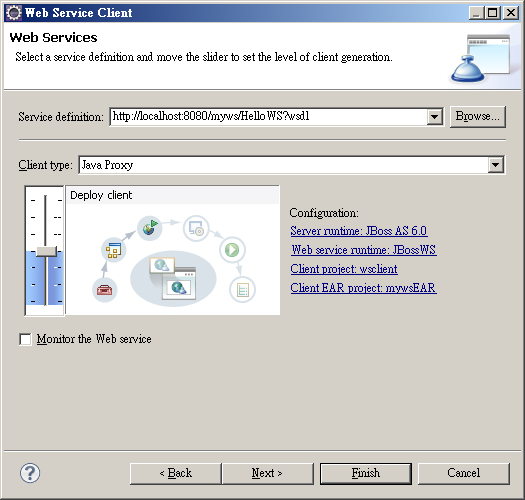
Task: Click the client generation slider thumb
Action: (46, 251)
